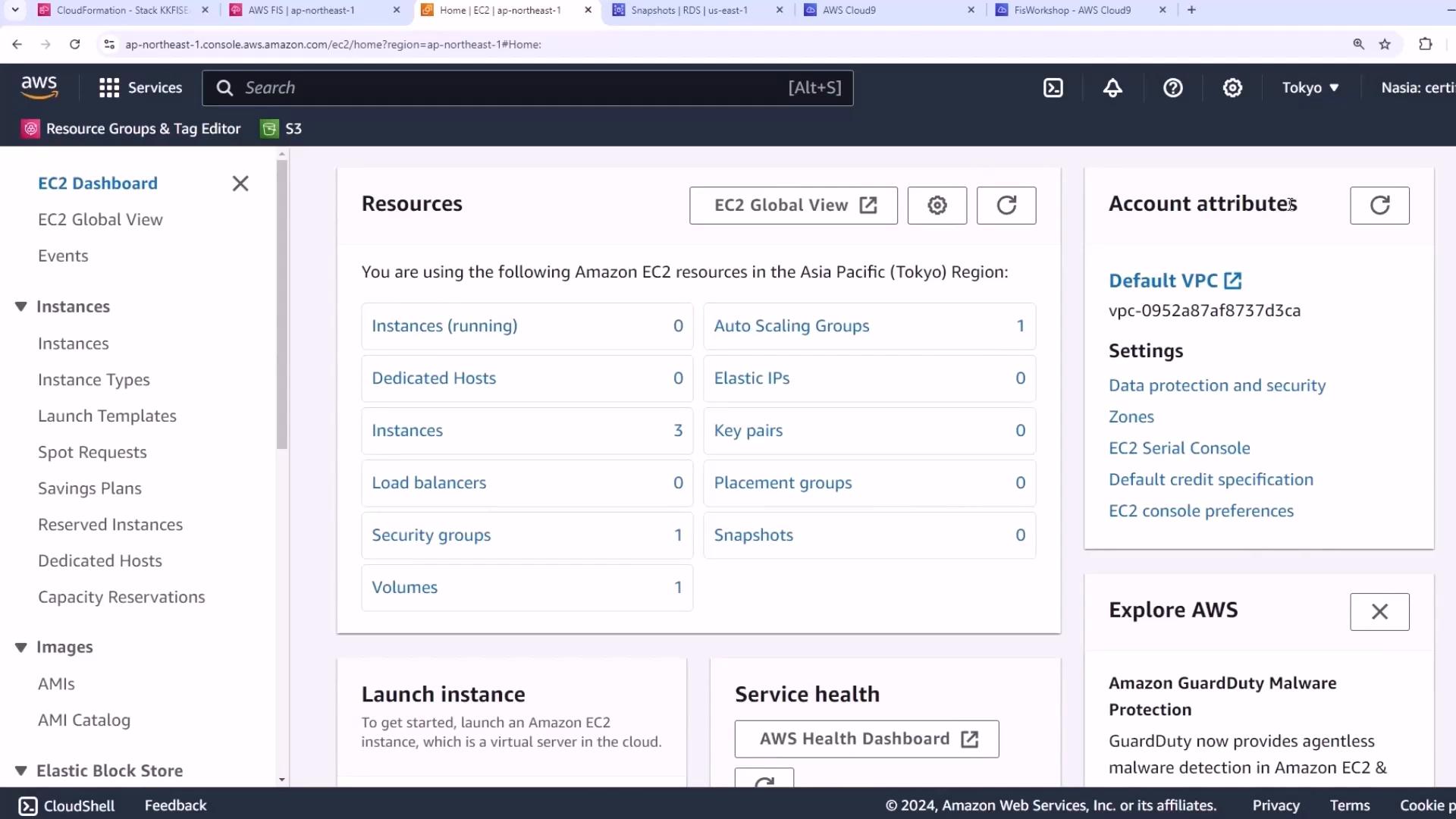Open Instances (running) resource link
Image resolution: width=1456 pixels, height=819 pixels.
point(444,326)
